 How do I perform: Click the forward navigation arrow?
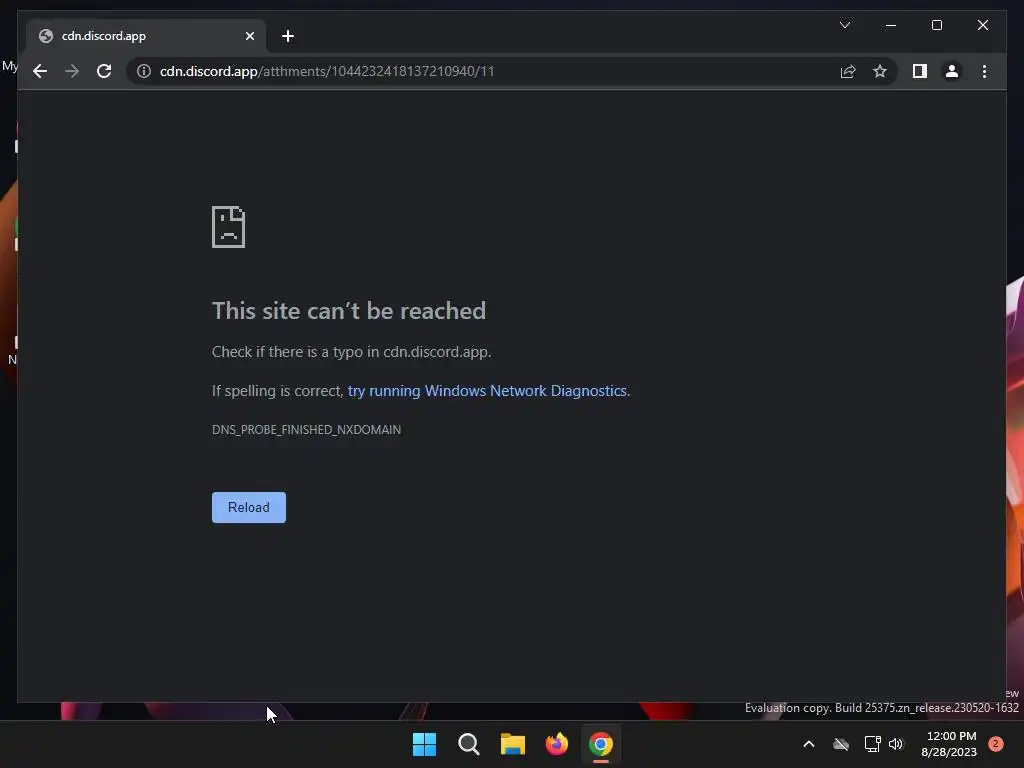[x=72, y=71]
